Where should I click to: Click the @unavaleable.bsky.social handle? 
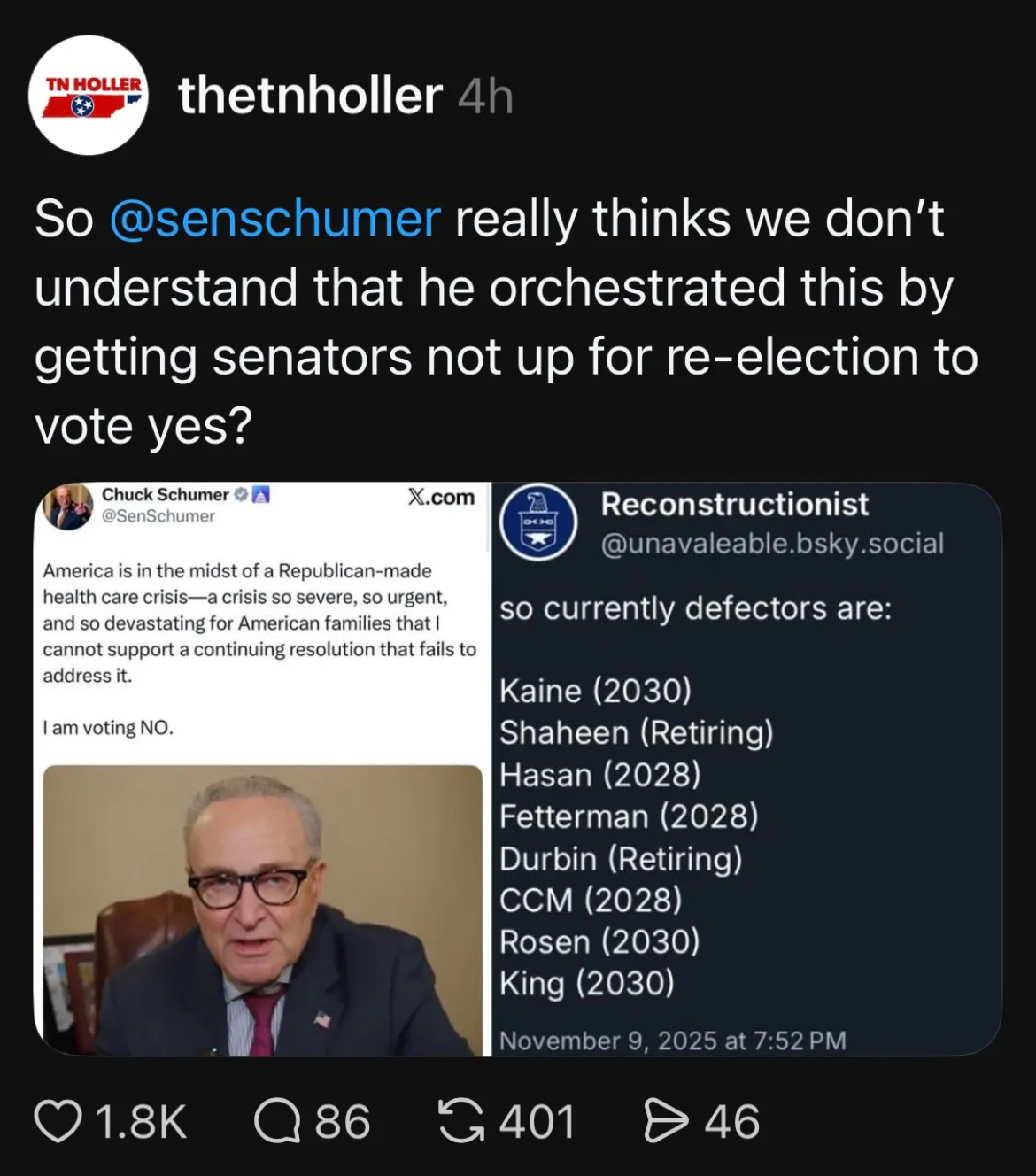(772, 543)
